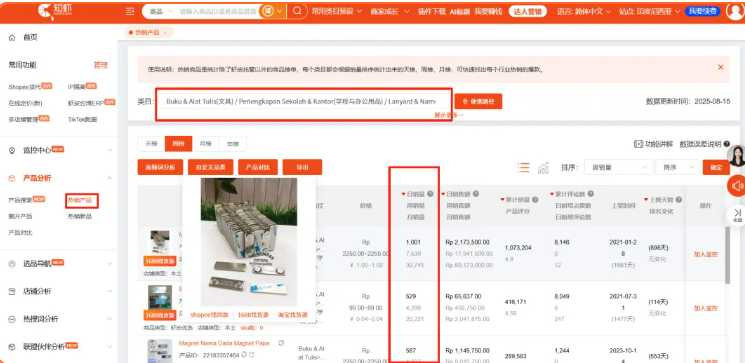
Task: Click the orange translate circle icon
Action: [268, 11]
